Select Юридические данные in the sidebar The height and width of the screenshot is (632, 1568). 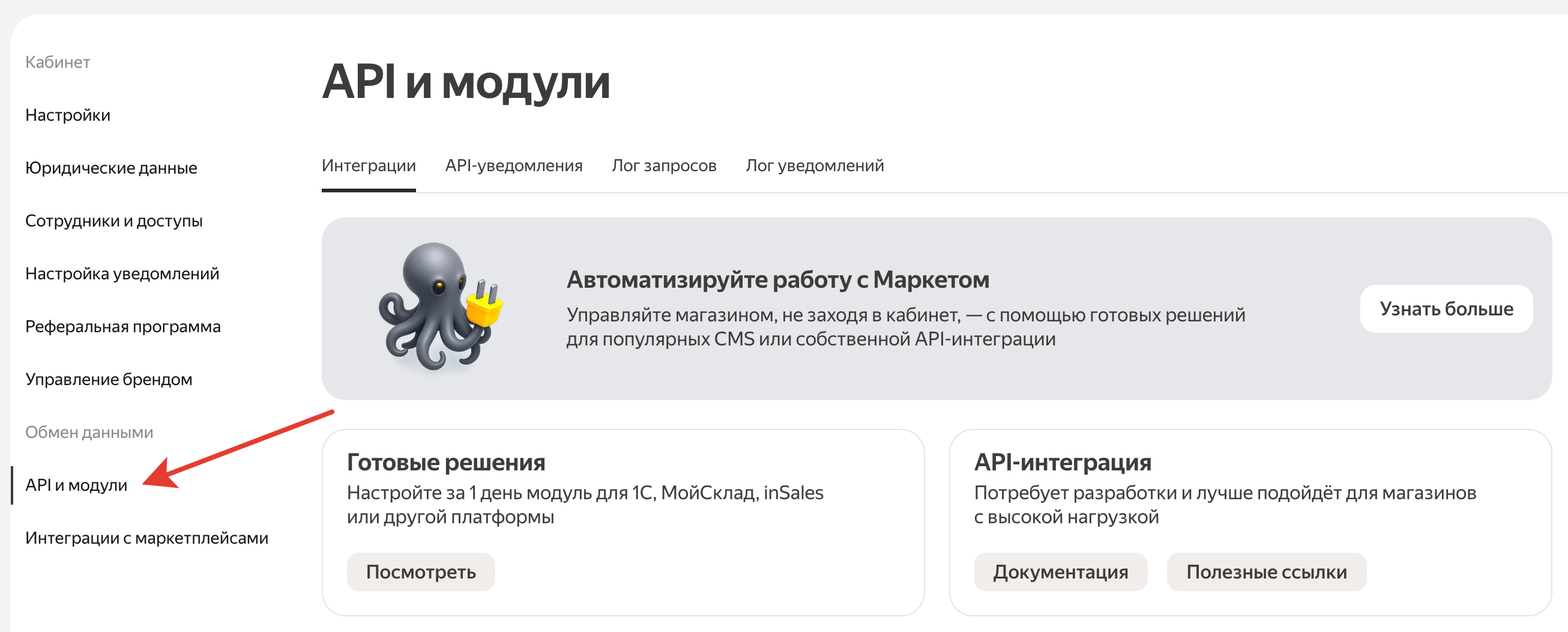click(111, 168)
